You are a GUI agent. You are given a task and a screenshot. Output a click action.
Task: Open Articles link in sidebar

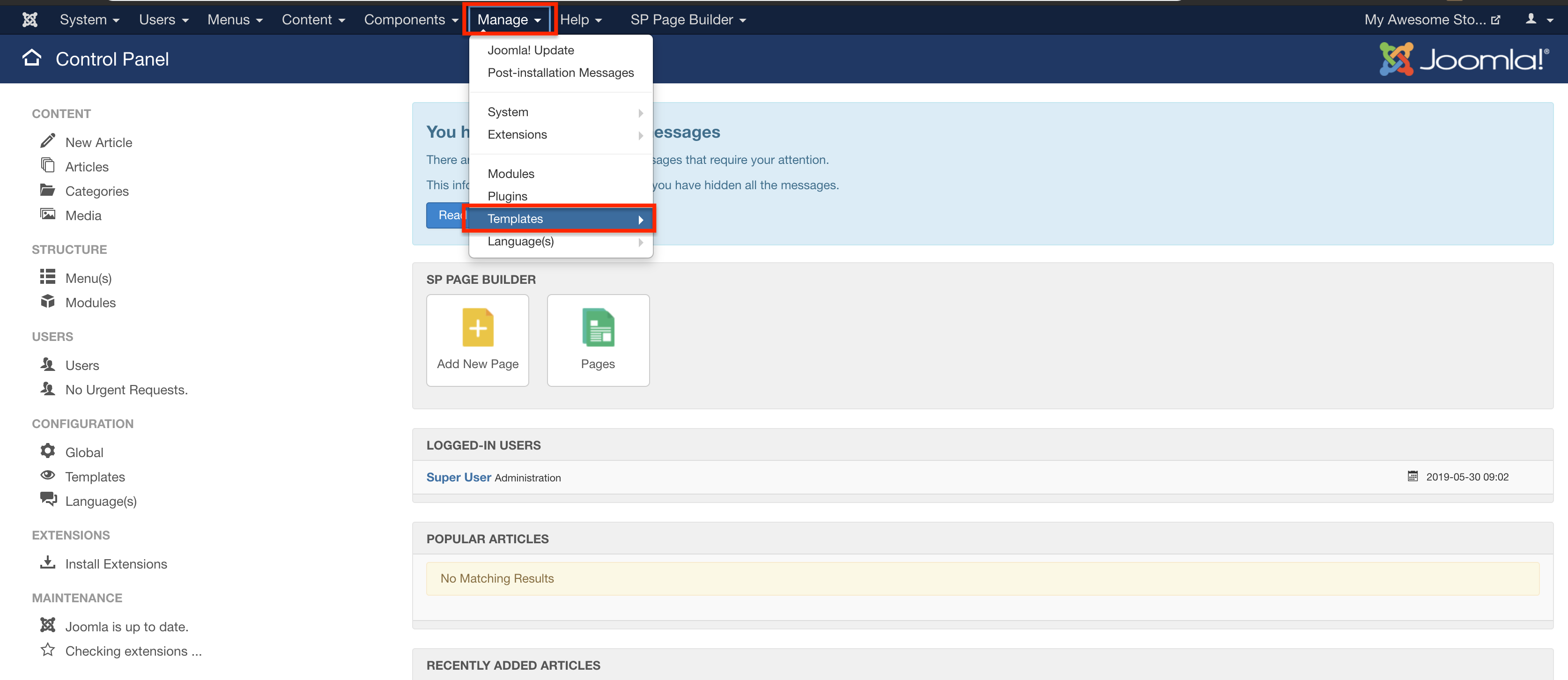(x=87, y=166)
